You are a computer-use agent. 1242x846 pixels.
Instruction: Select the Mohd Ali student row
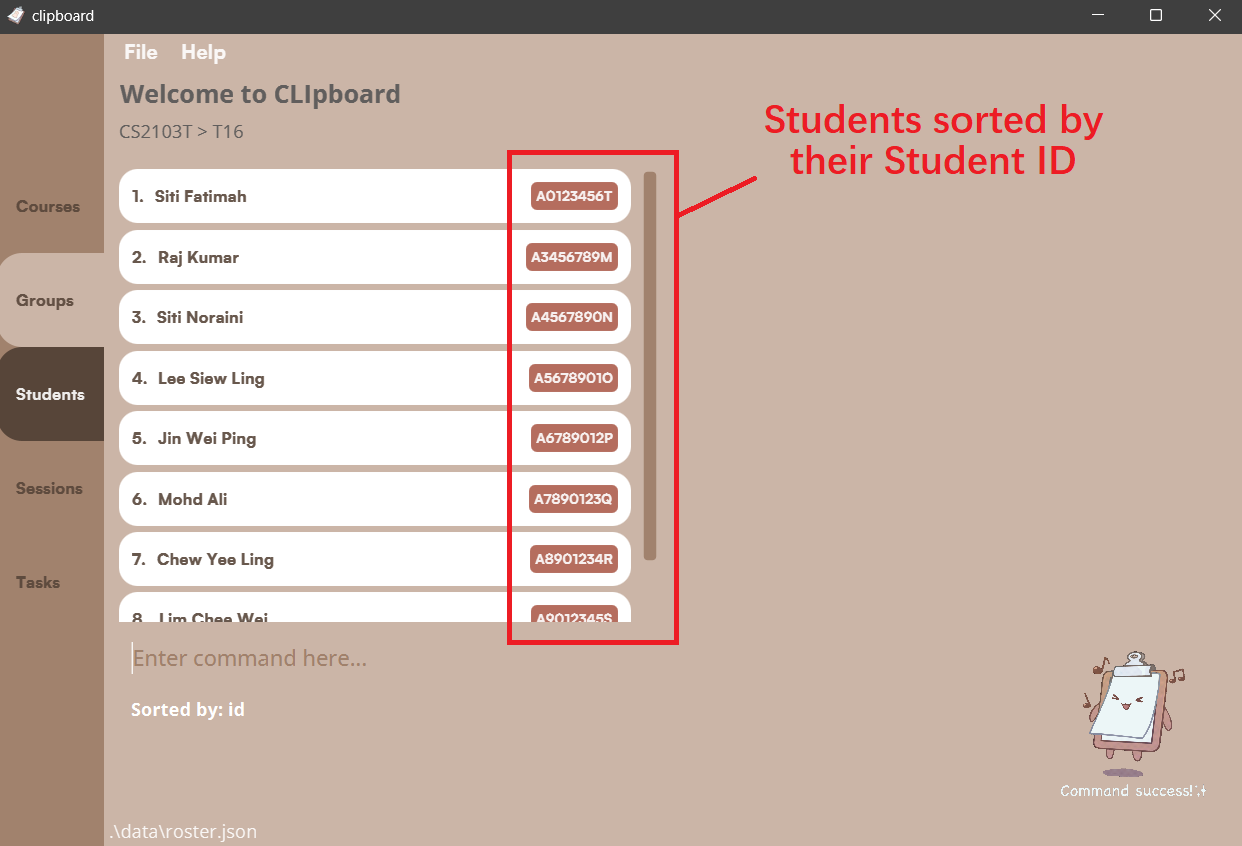(x=300, y=500)
